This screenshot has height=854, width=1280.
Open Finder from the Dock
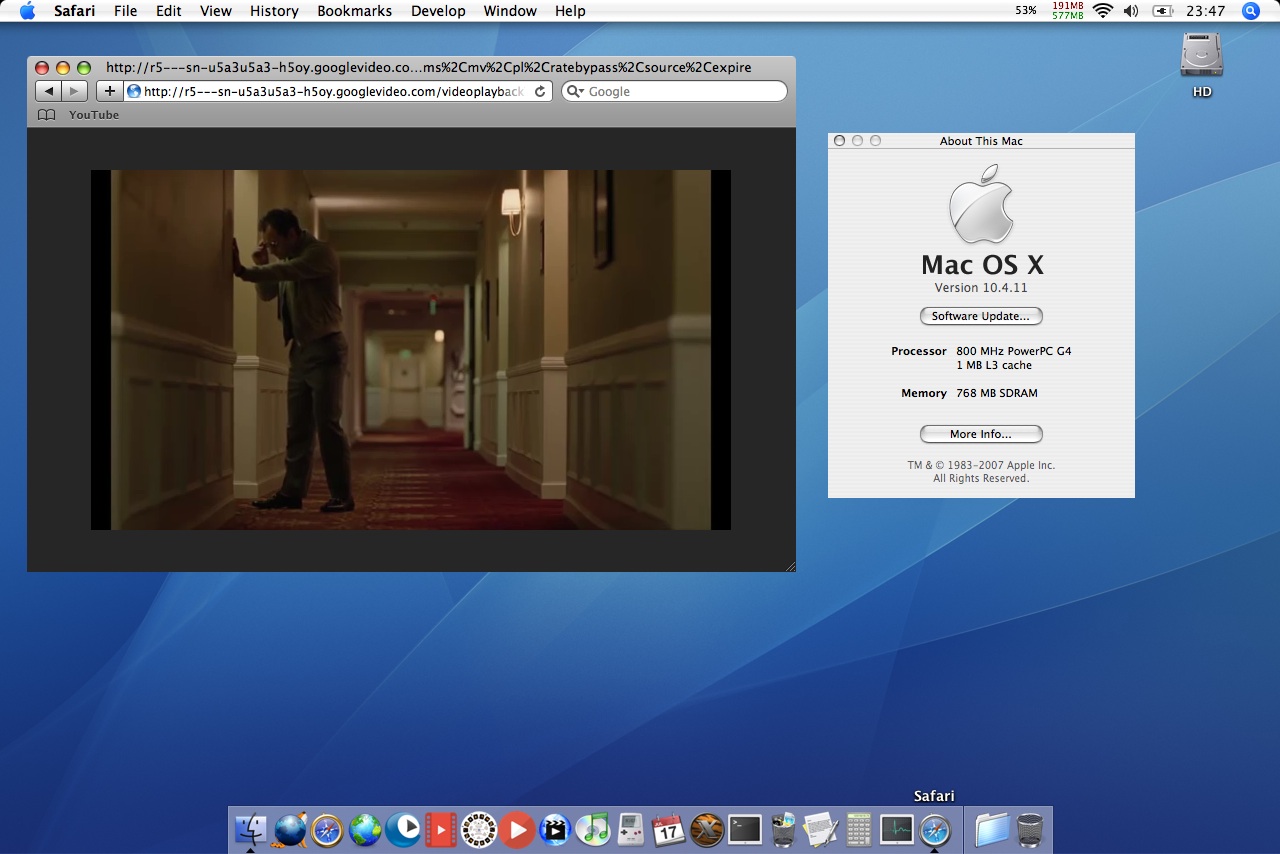(250, 829)
